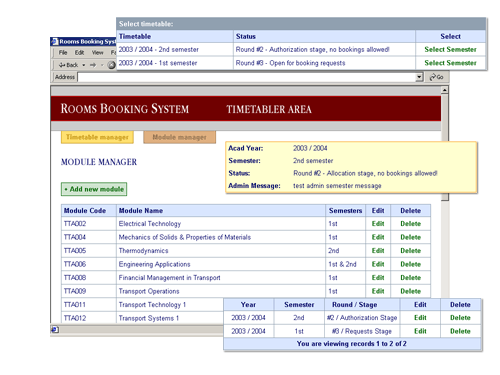Click the page scrollbar up arrow

pos(444,90)
